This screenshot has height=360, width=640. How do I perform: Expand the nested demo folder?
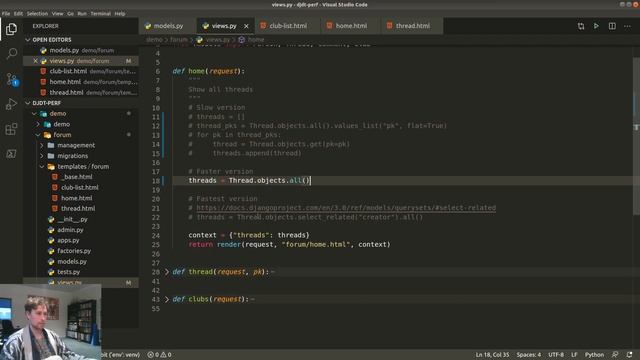click(62, 124)
